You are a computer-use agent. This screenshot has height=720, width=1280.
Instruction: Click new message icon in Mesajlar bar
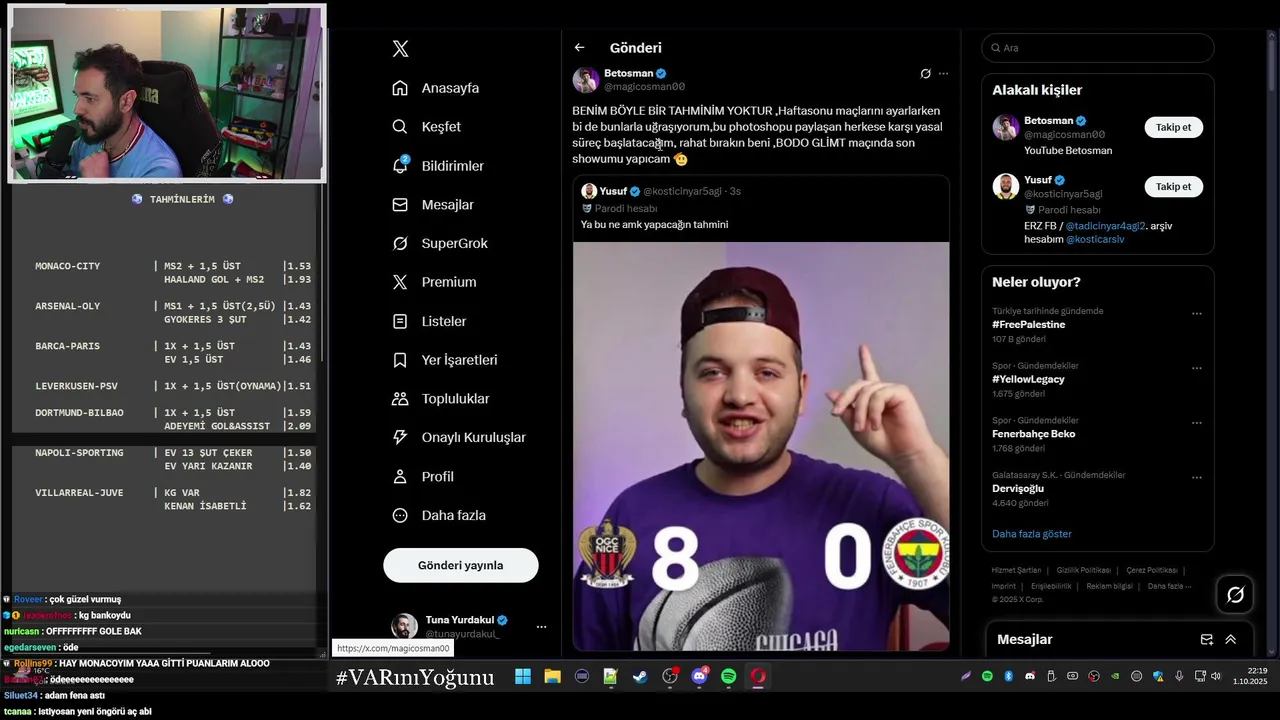[x=1206, y=640]
